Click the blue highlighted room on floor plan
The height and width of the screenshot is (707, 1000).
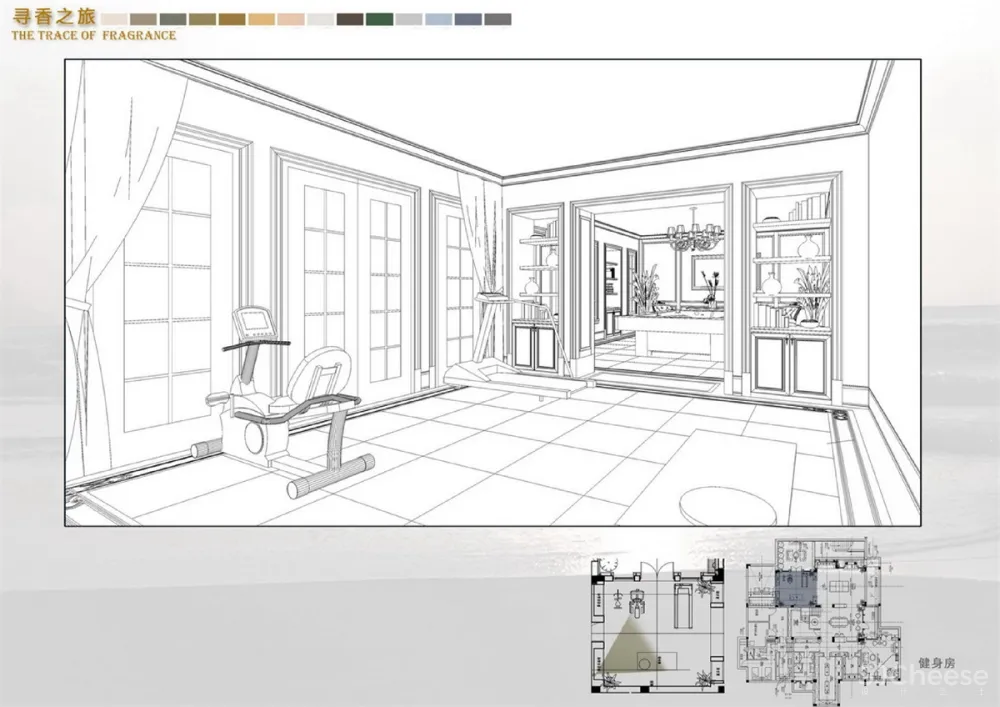(x=795, y=588)
